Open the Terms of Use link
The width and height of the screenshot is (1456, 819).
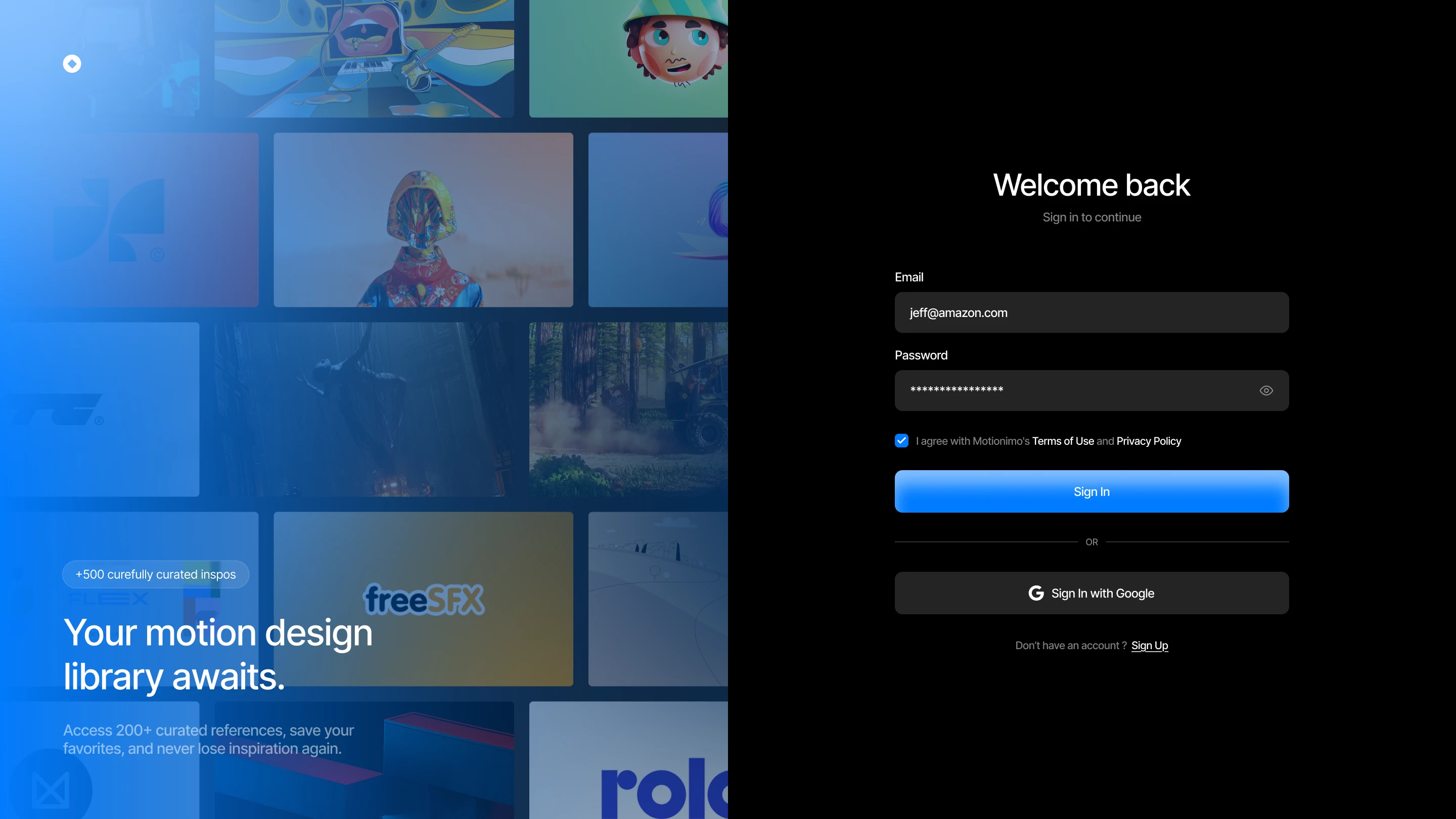(1063, 441)
